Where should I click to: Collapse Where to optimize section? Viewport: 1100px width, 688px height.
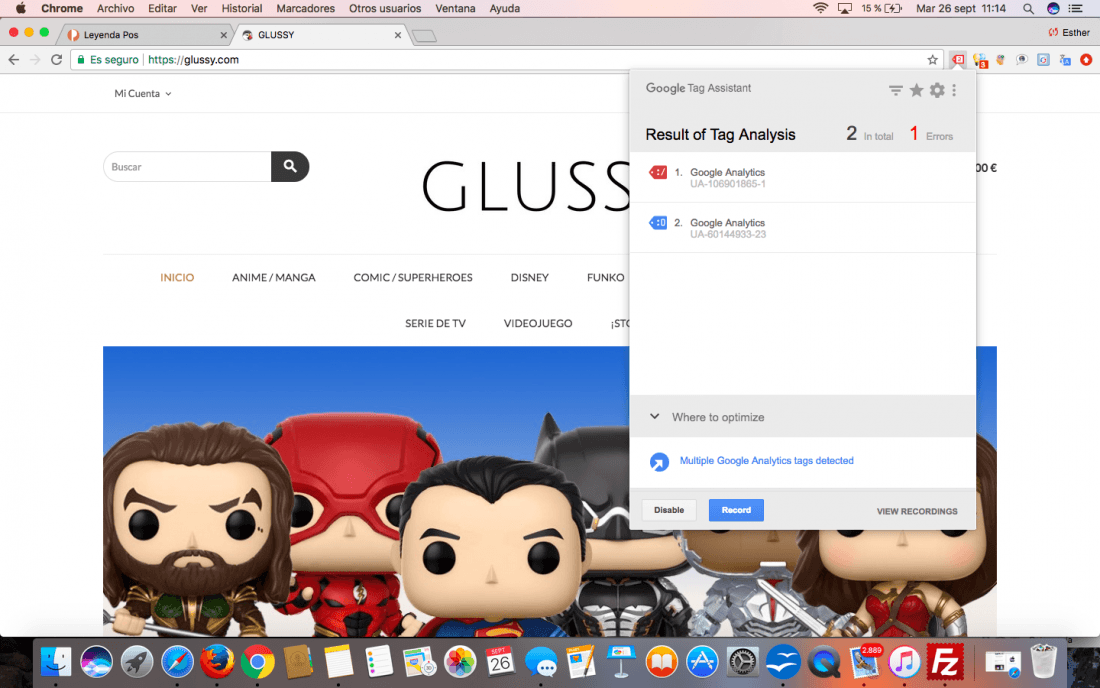click(x=655, y=417)
